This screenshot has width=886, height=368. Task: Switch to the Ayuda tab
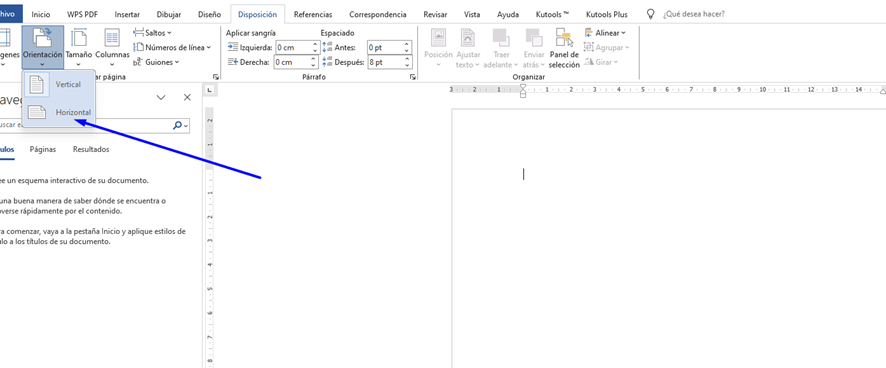click(508, 14)
